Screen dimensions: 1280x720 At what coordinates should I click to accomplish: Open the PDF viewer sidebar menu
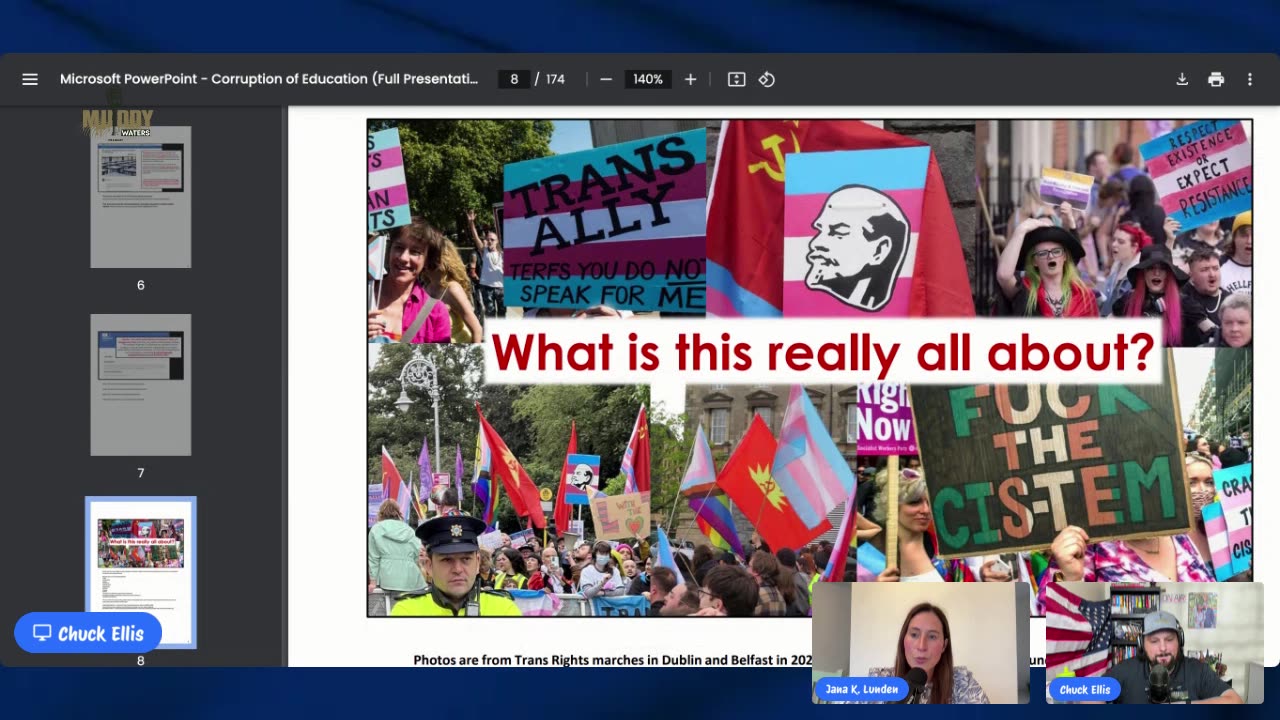(30, 79)
